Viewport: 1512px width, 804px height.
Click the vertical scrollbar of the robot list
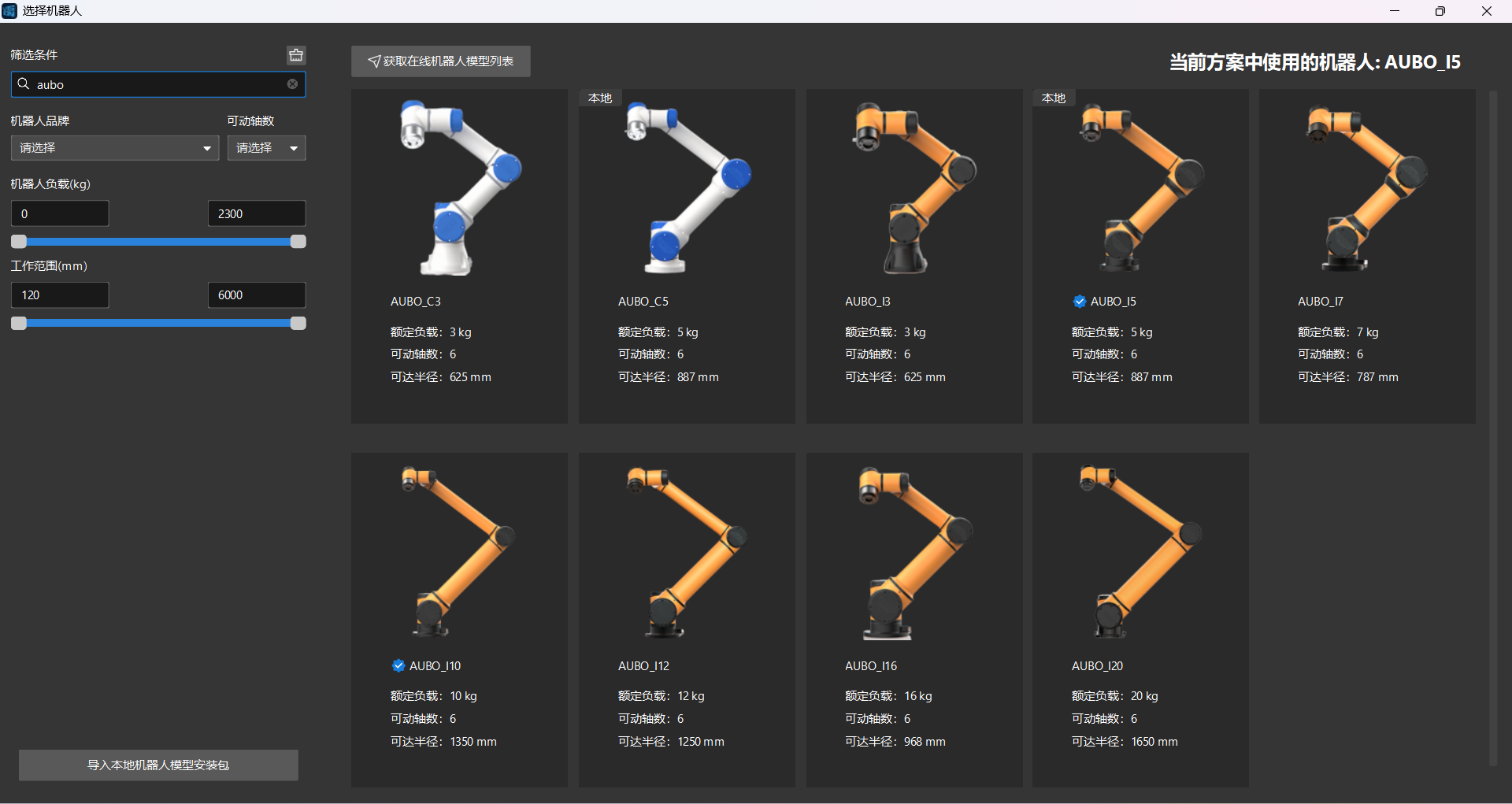point(1492,425)
